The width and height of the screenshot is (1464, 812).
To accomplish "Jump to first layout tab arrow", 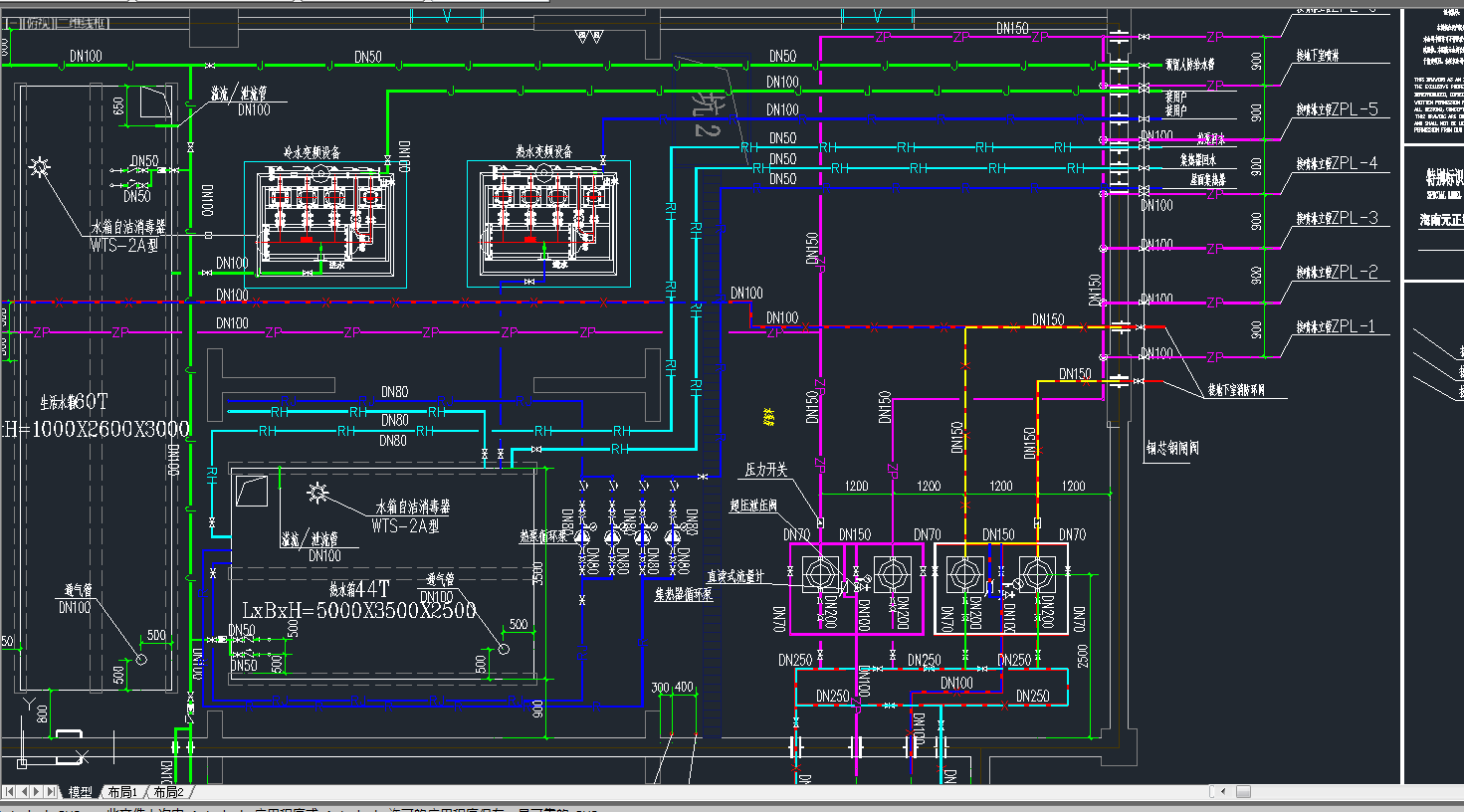I will 10,792.
